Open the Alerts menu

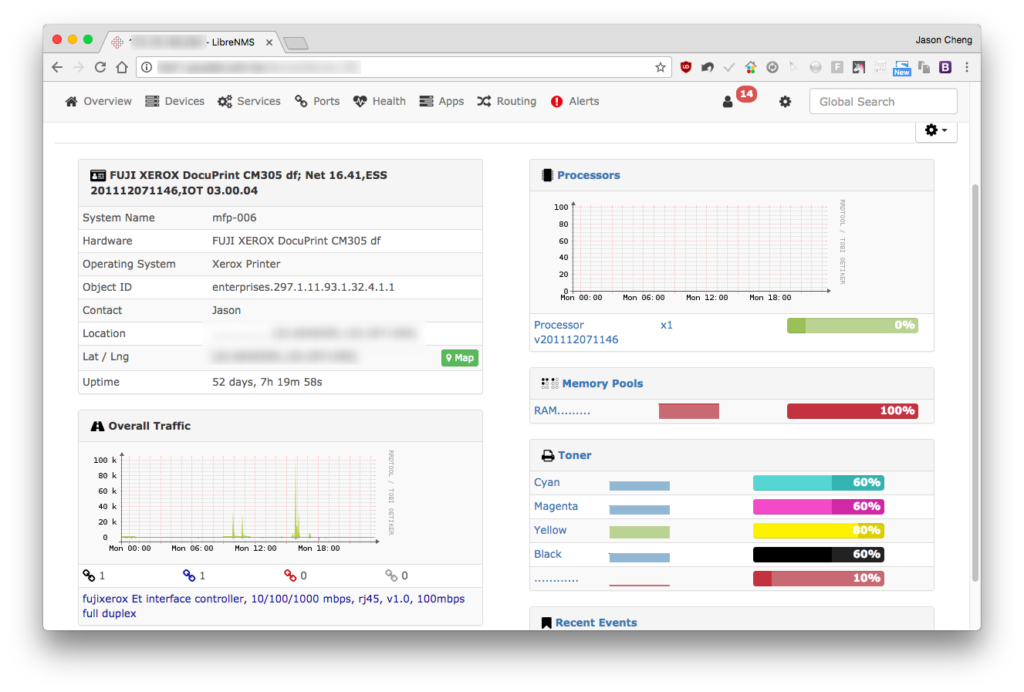(x=575, y=101)
